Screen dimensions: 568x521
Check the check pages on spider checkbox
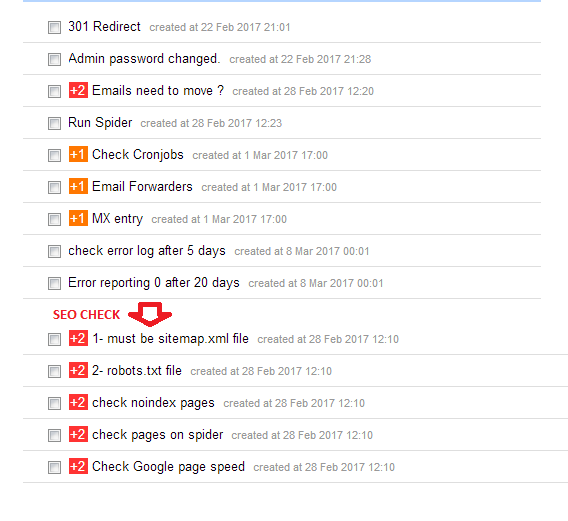(x=54, y=435)
